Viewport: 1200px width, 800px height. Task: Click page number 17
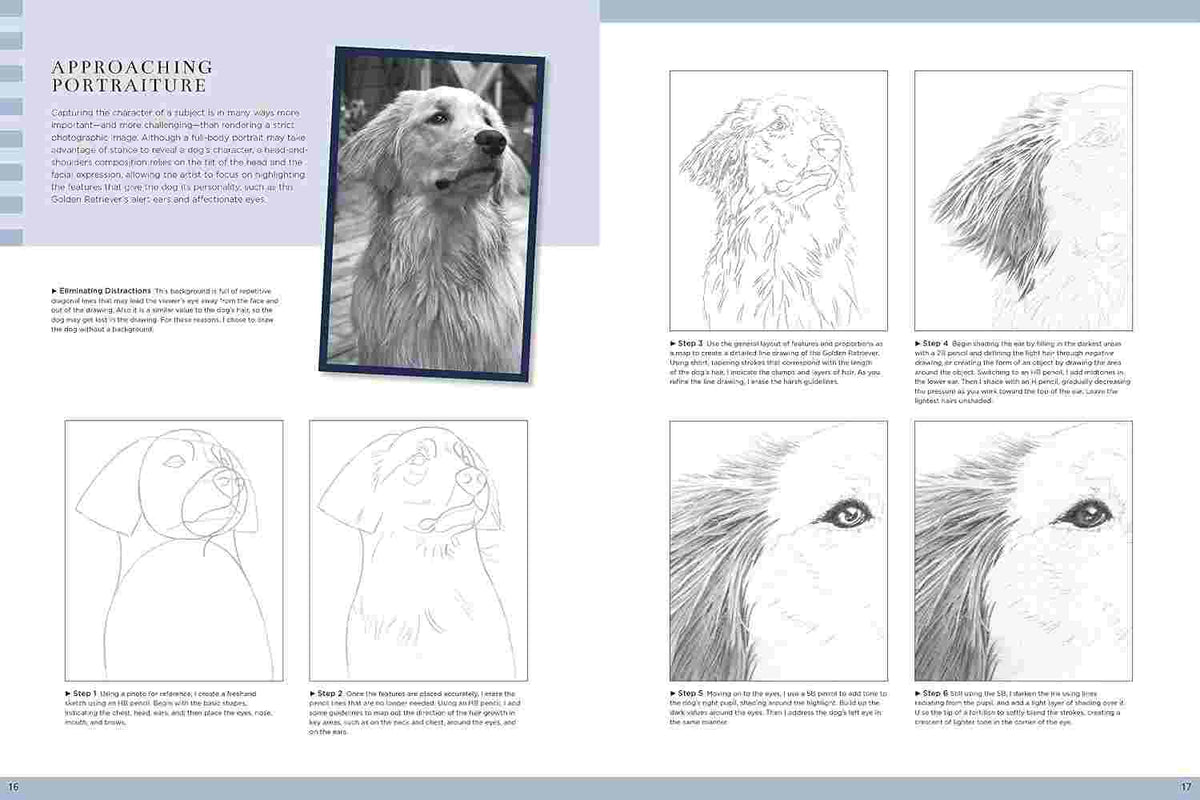1185,789
